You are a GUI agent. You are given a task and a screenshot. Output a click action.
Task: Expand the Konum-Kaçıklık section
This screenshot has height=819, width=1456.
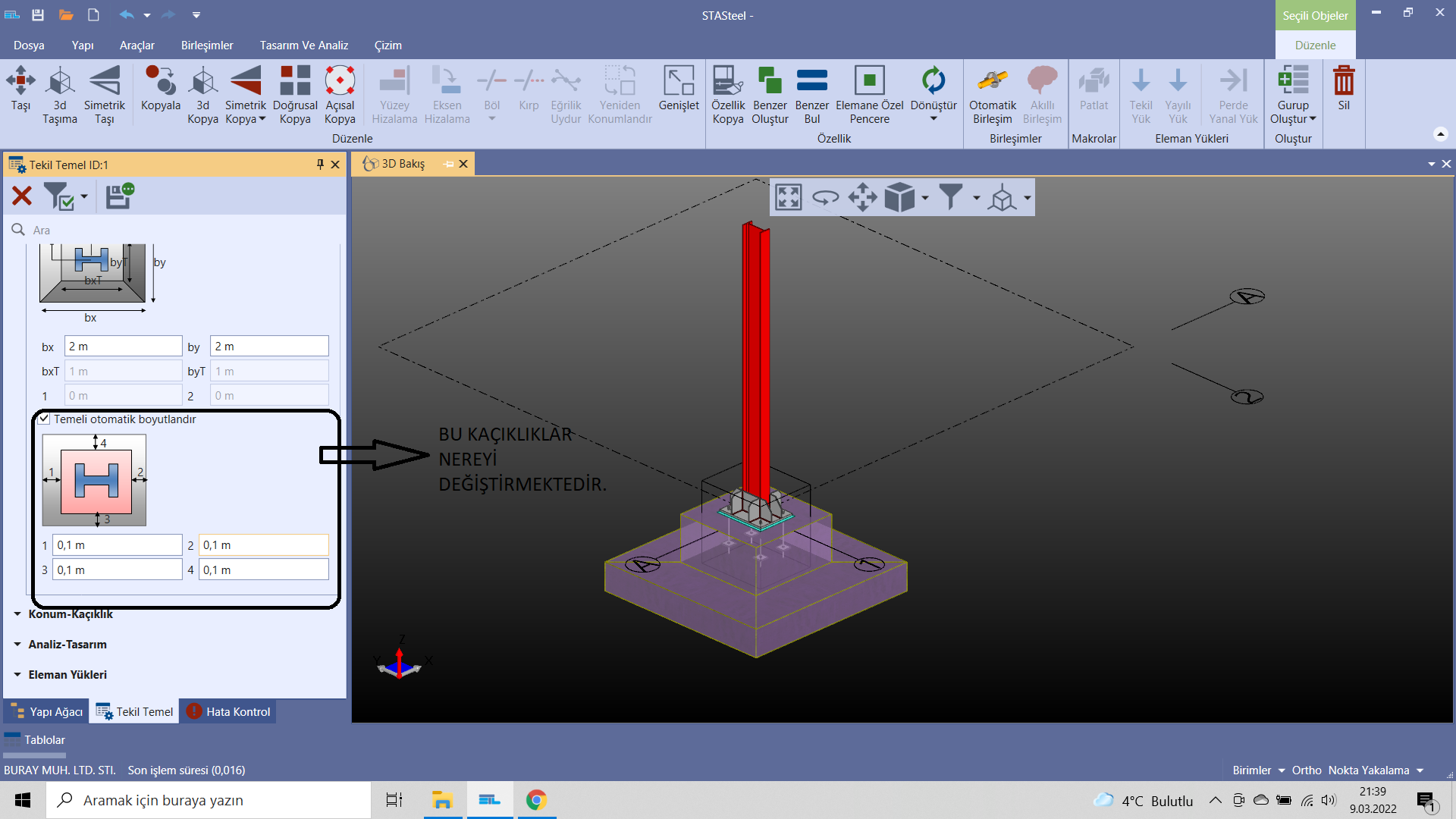[70, 613]
